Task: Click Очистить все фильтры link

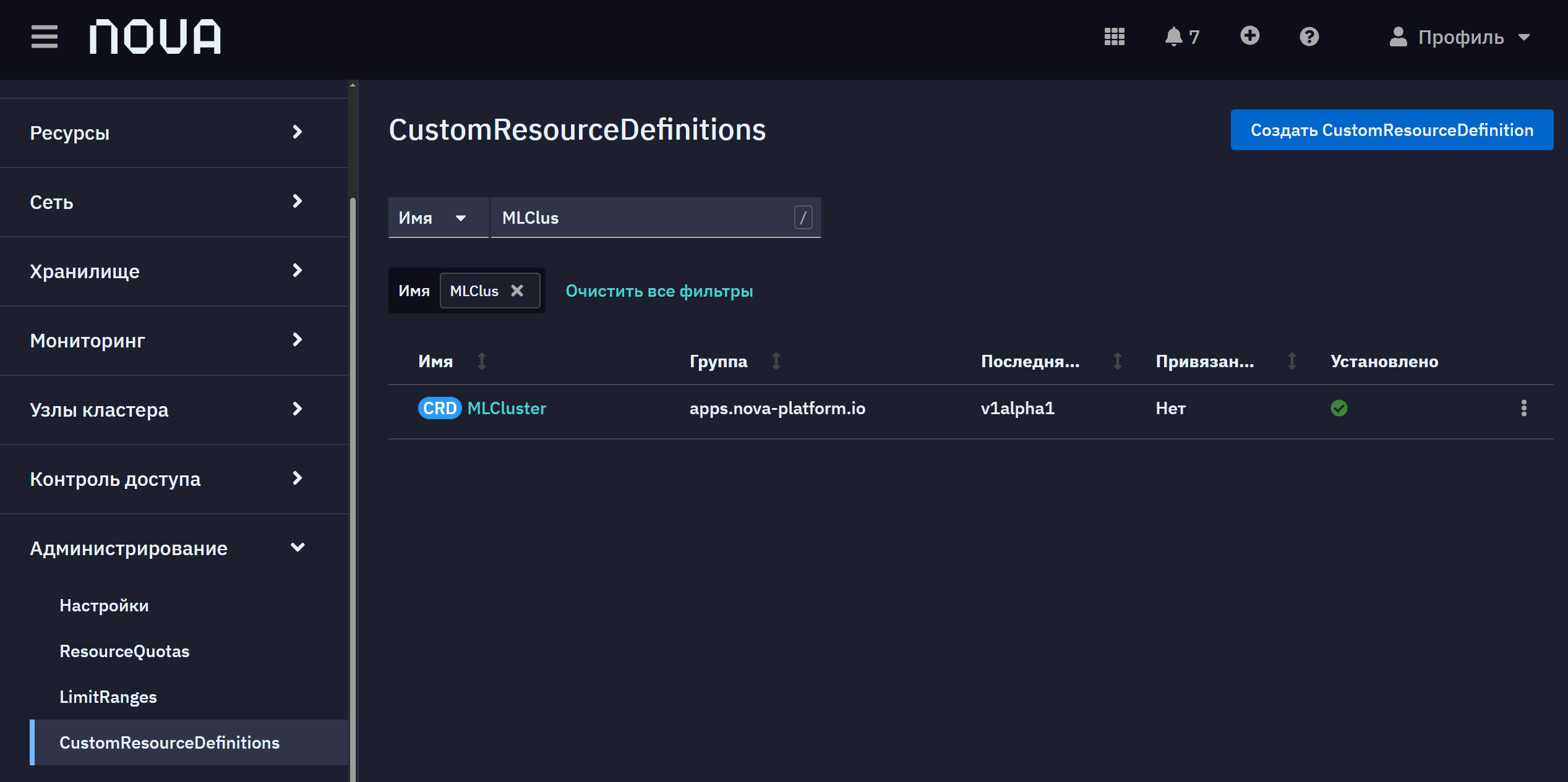Action: 659,291
